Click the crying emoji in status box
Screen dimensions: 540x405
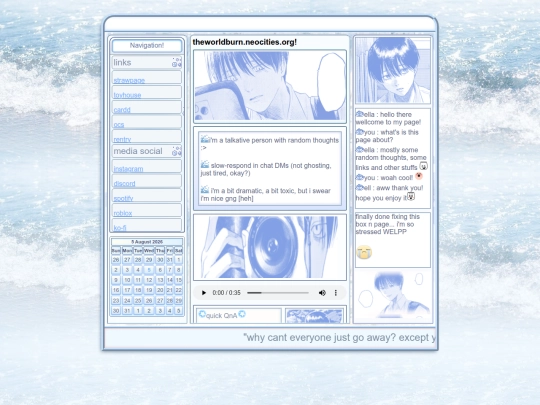click(364, 252)
